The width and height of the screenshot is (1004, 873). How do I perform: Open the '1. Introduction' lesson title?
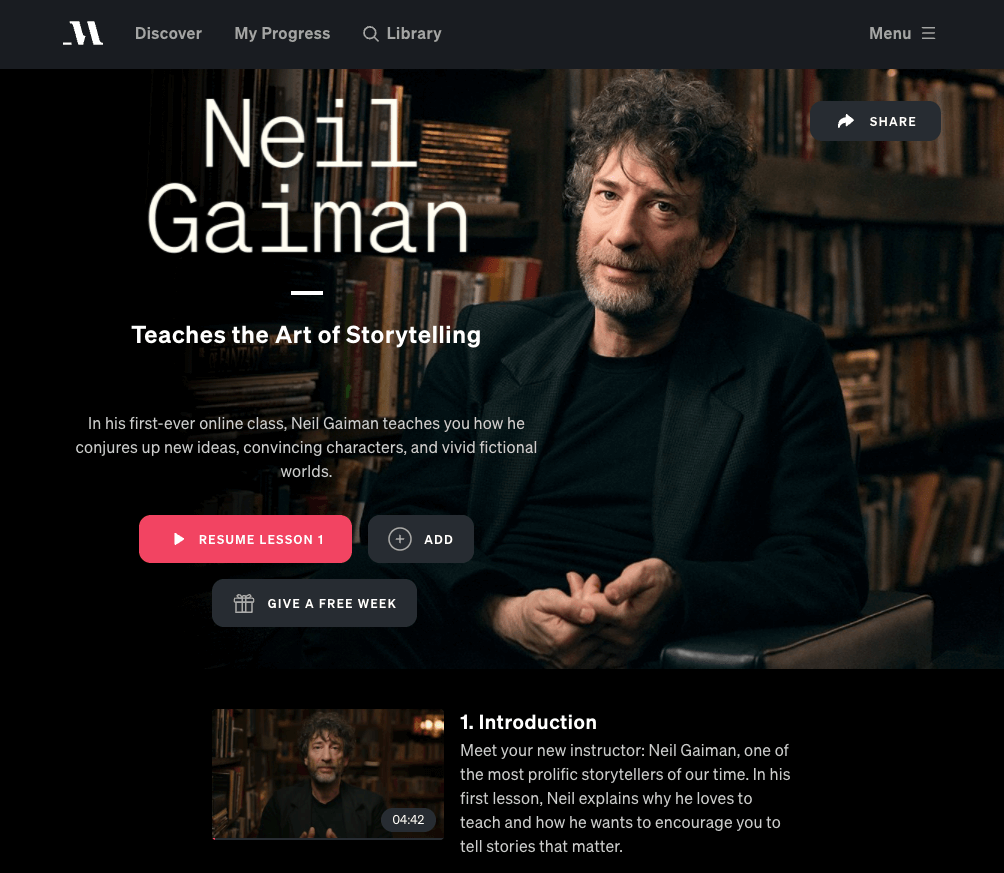tap(528, 722)
